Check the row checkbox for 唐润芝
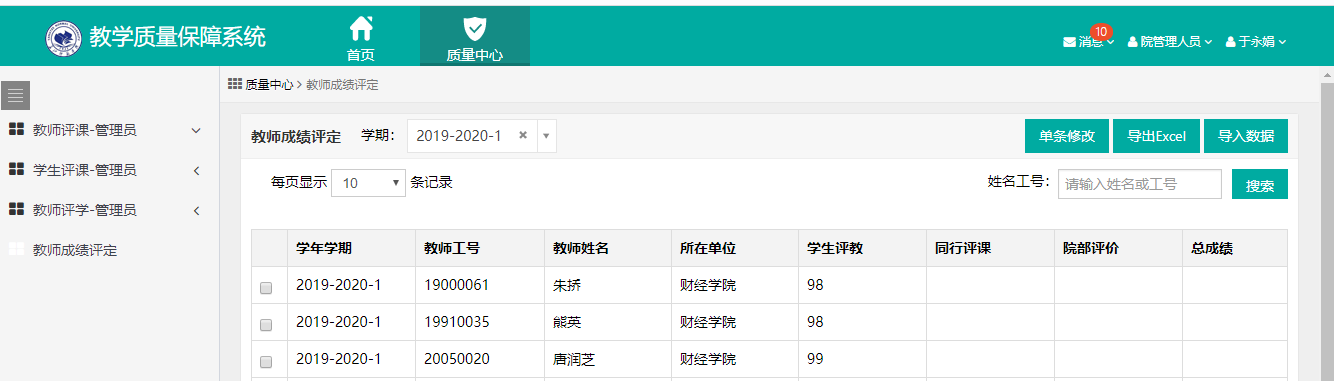 [x=266, y=362]
